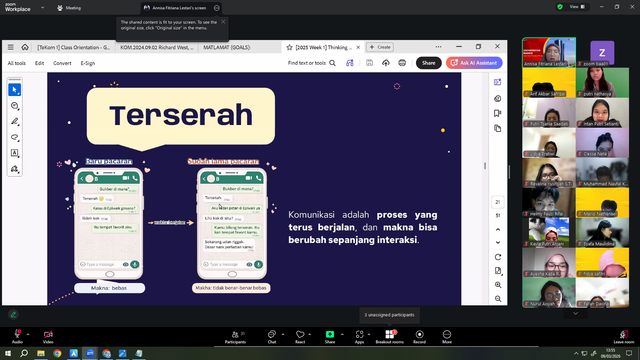Expand the Apps options arrow
Viewport: 640px width, 360px height.
(369, 334)
